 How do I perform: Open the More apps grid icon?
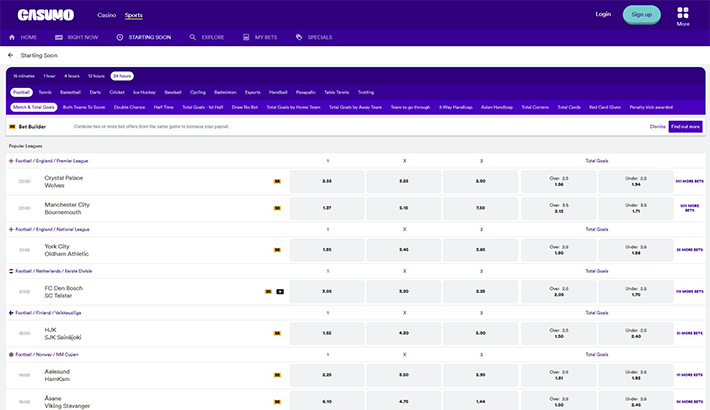(x=683, y=12)
